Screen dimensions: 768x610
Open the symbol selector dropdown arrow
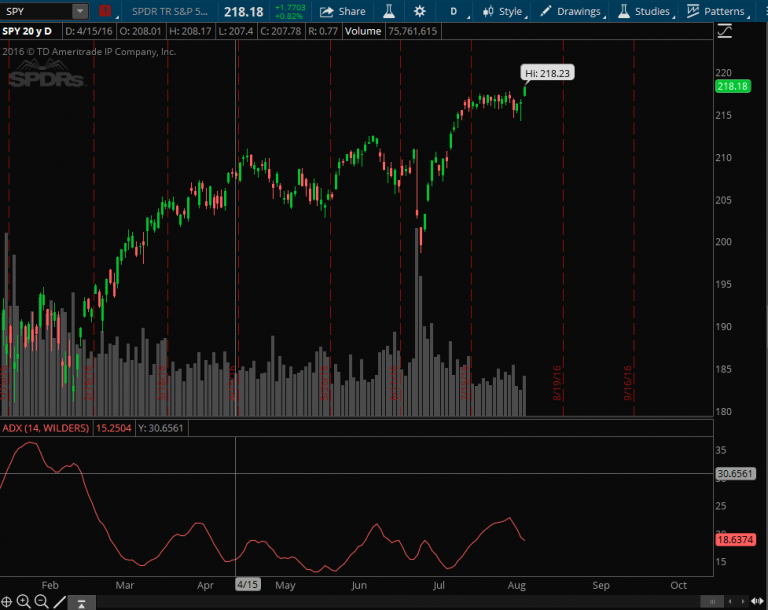[x=80, y=11]
